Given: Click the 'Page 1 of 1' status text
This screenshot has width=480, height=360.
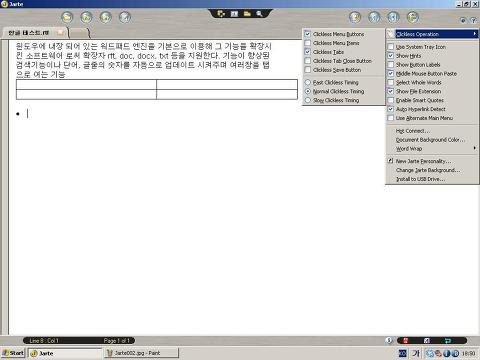Looking at the screenshot, I should [x=116, y=340].
